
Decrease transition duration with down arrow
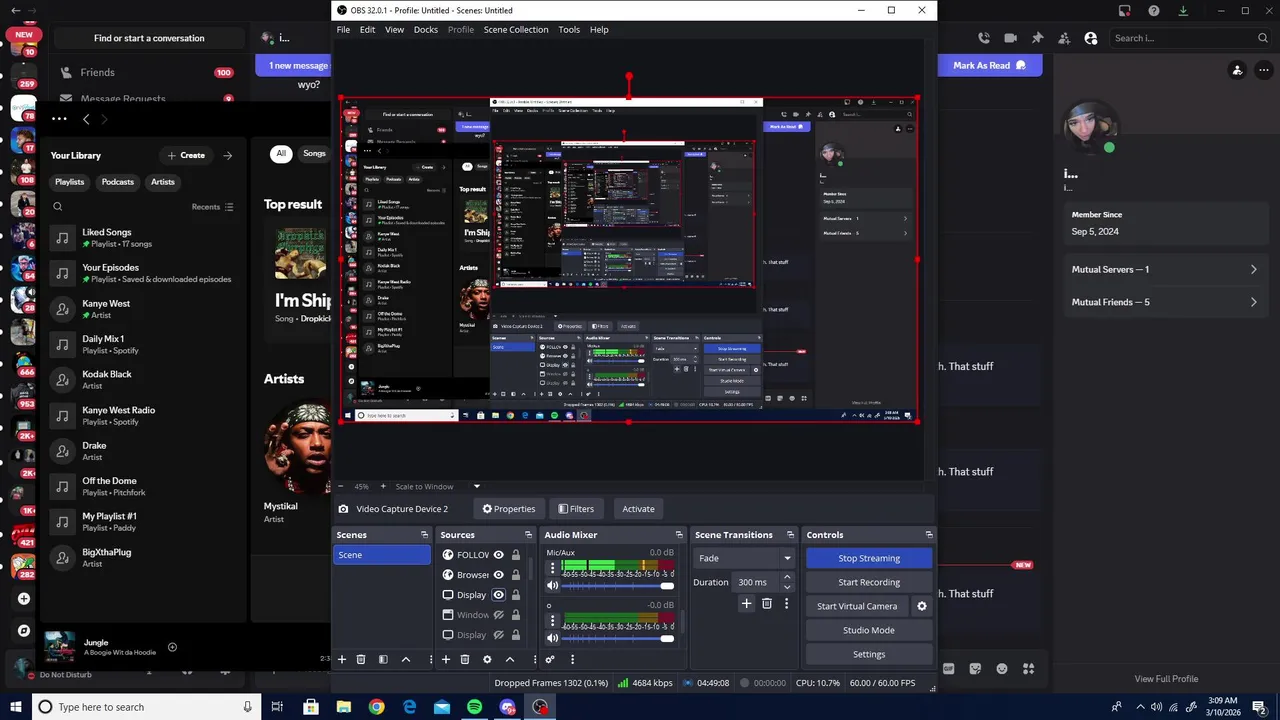(x=787, y=587)
